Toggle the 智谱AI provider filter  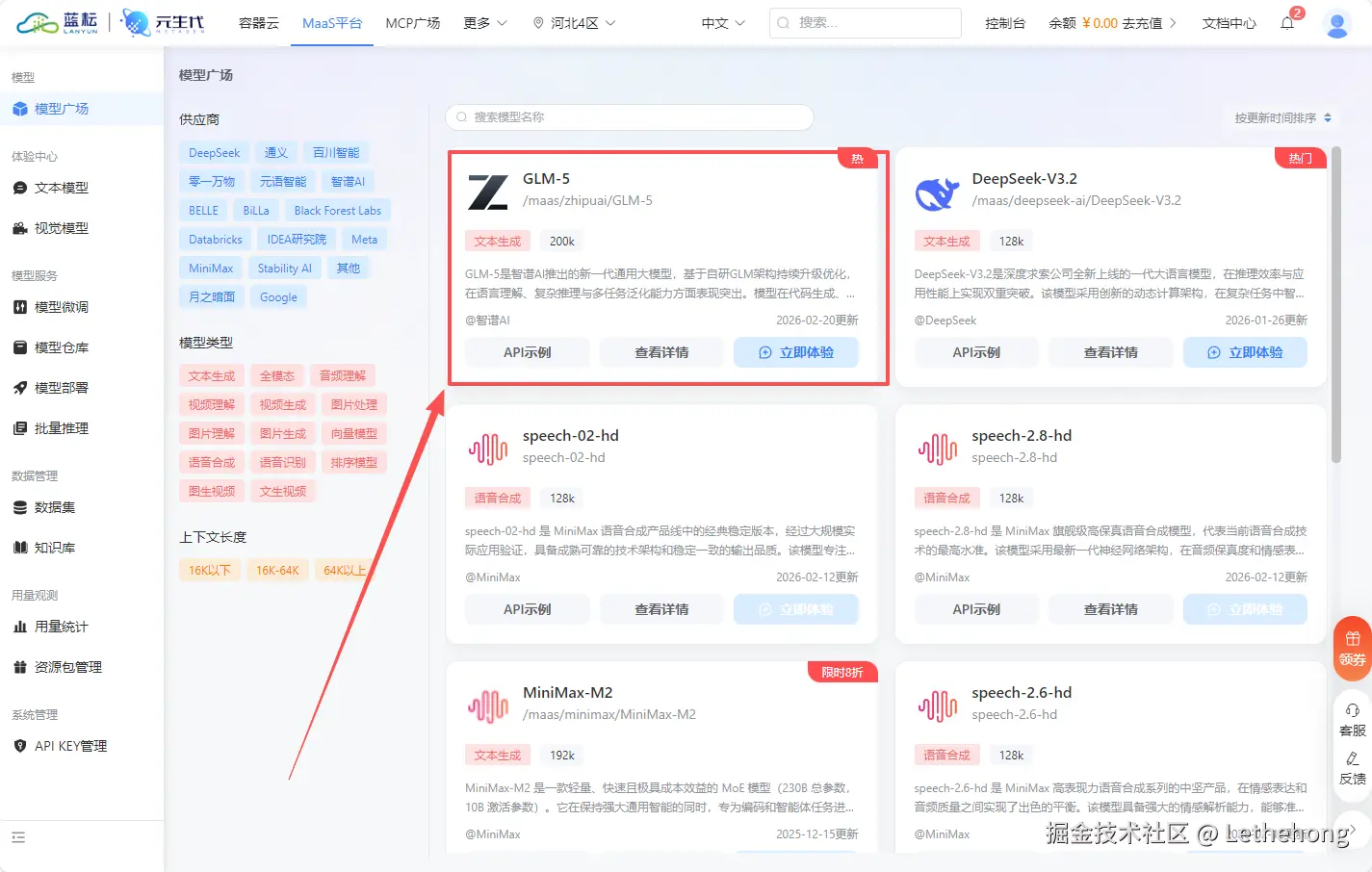[348, 182]
